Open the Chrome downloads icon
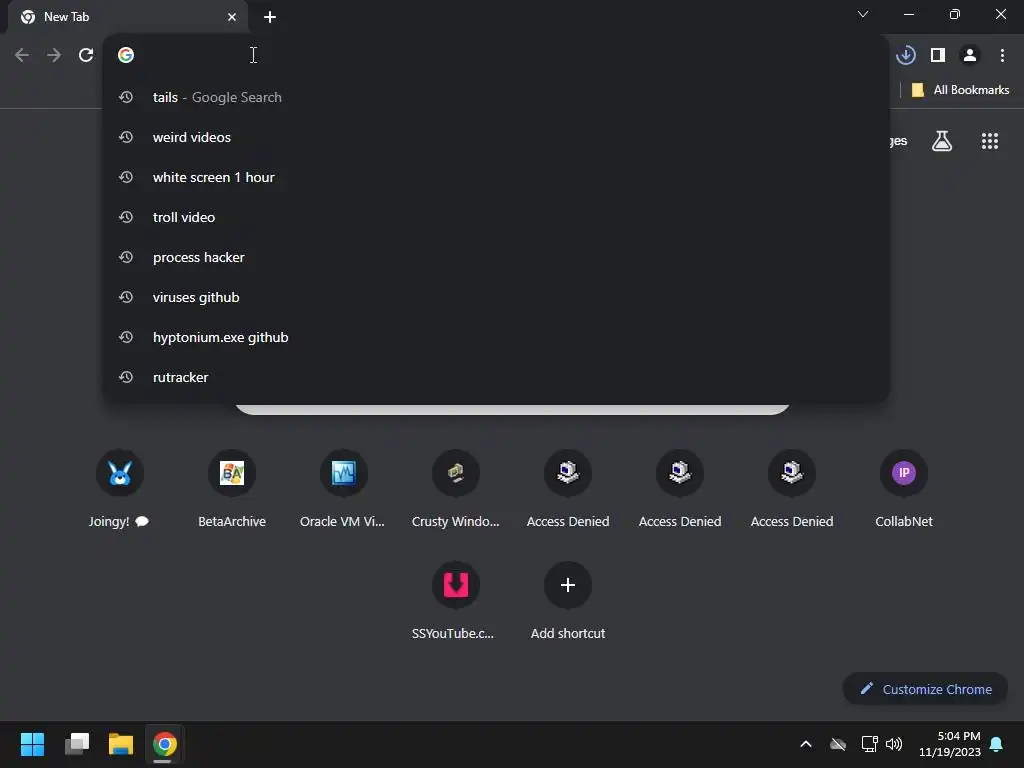Screen dimensions: 1024x768 tap(905, 56)
